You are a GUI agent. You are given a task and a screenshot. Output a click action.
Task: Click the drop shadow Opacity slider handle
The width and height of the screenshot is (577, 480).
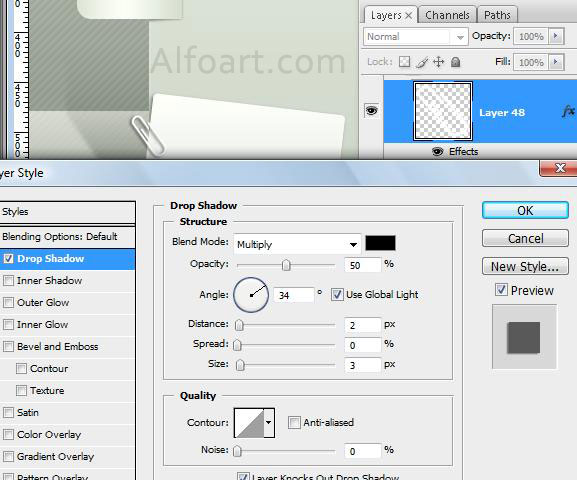pyautogui.click(x=286, y=265)
